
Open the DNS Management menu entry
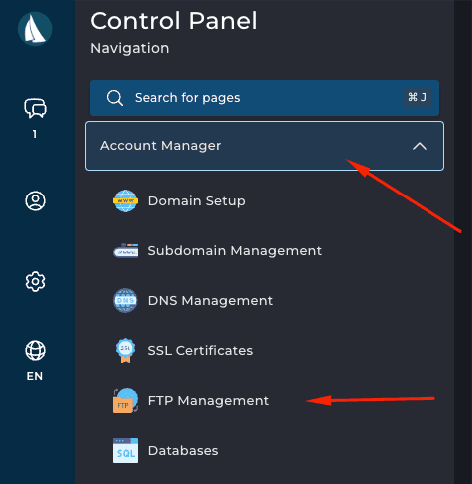pos(210,301)
